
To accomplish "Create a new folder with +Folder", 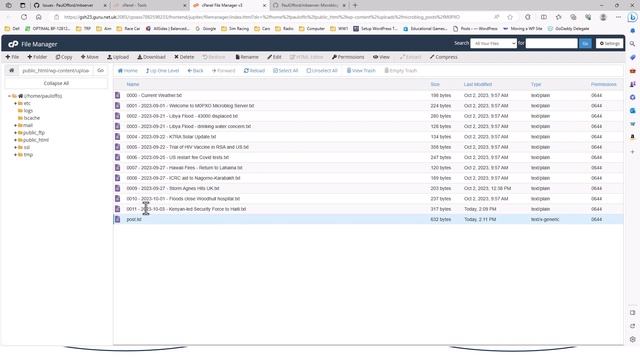I will click(37, 57).
